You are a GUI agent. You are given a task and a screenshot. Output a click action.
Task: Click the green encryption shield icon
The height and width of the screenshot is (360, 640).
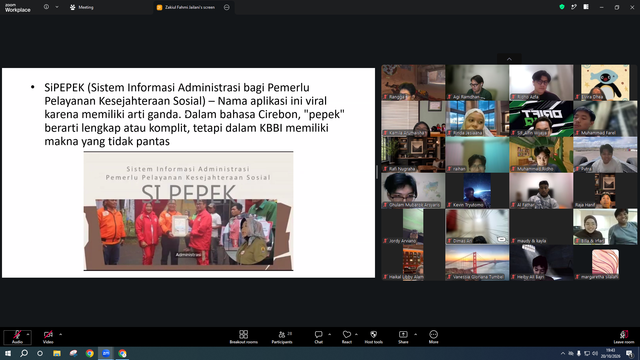click(562, 7)
